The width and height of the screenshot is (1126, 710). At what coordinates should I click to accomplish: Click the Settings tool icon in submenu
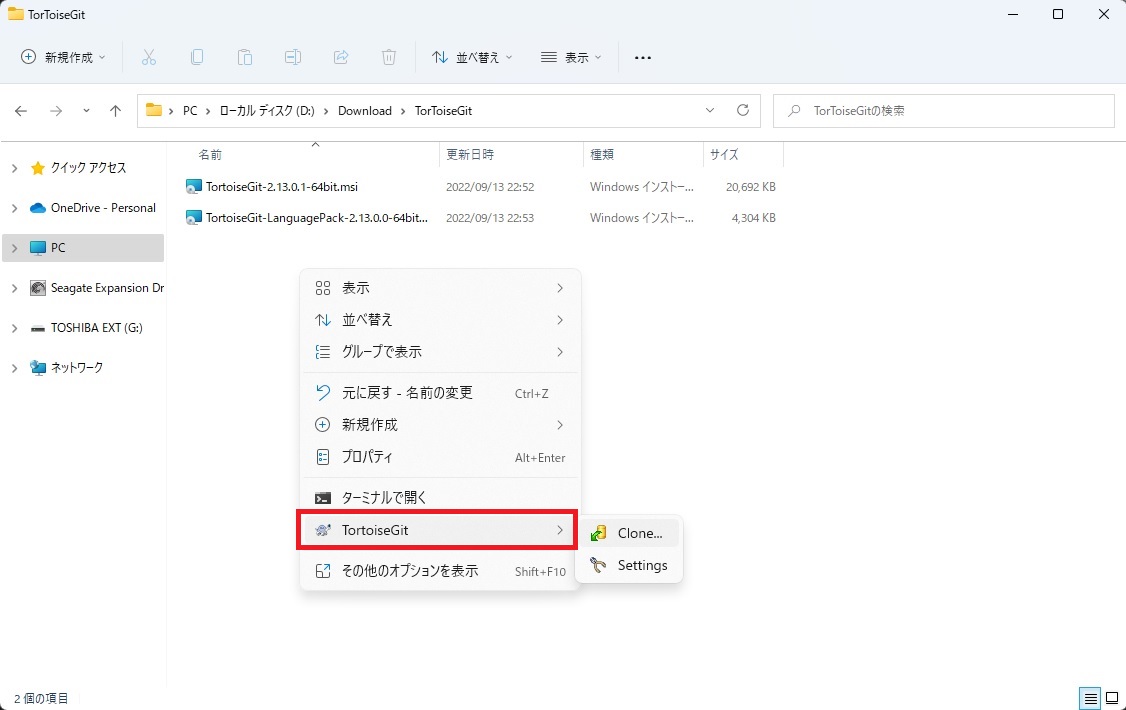tap(598, 565)
